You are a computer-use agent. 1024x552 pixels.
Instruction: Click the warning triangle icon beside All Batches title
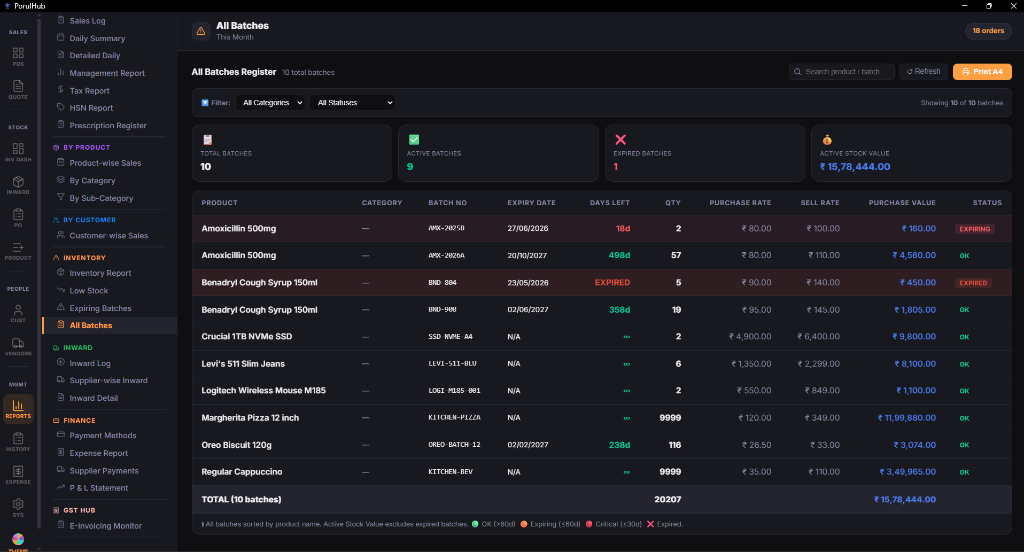200,31
